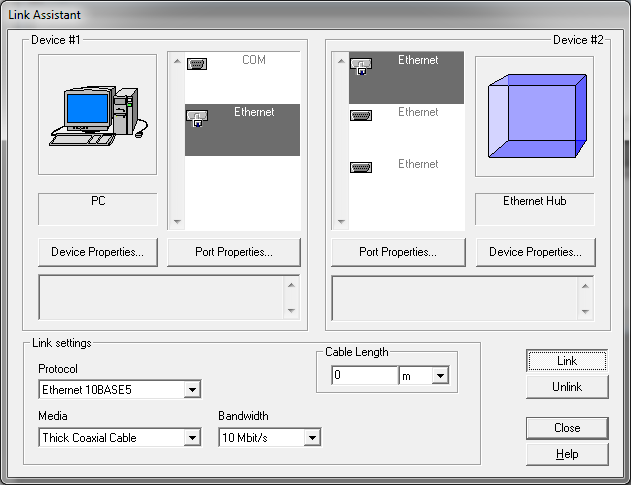Click down arrow of Device #2 port list scrollbar
The width and height of the screenshot is (631, 485).
(341, 221)
